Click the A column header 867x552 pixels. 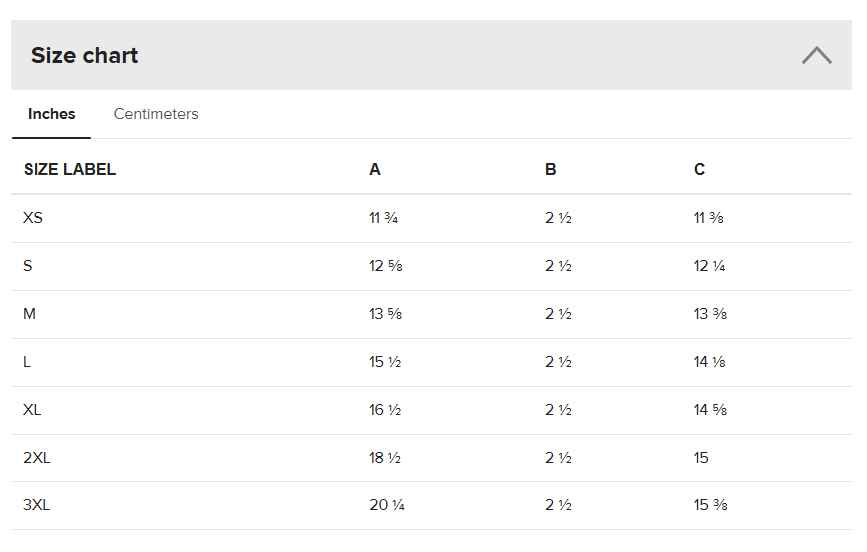(x=375, y=169)
